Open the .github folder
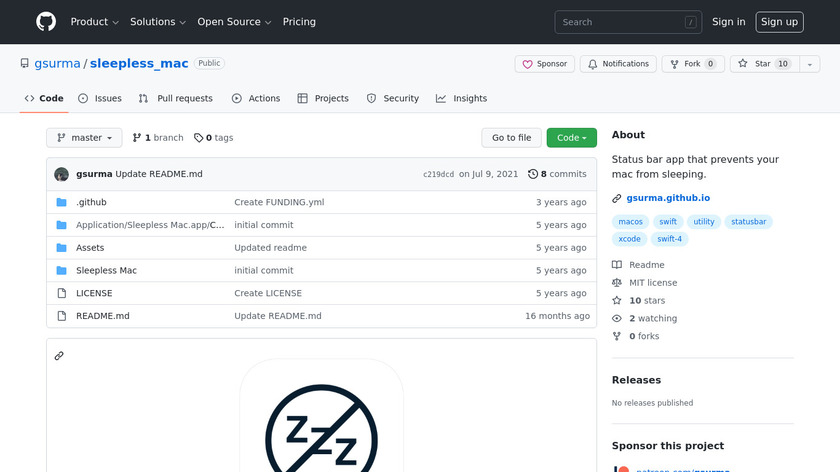This screenshot has width=840, height=472. [91, 202]
